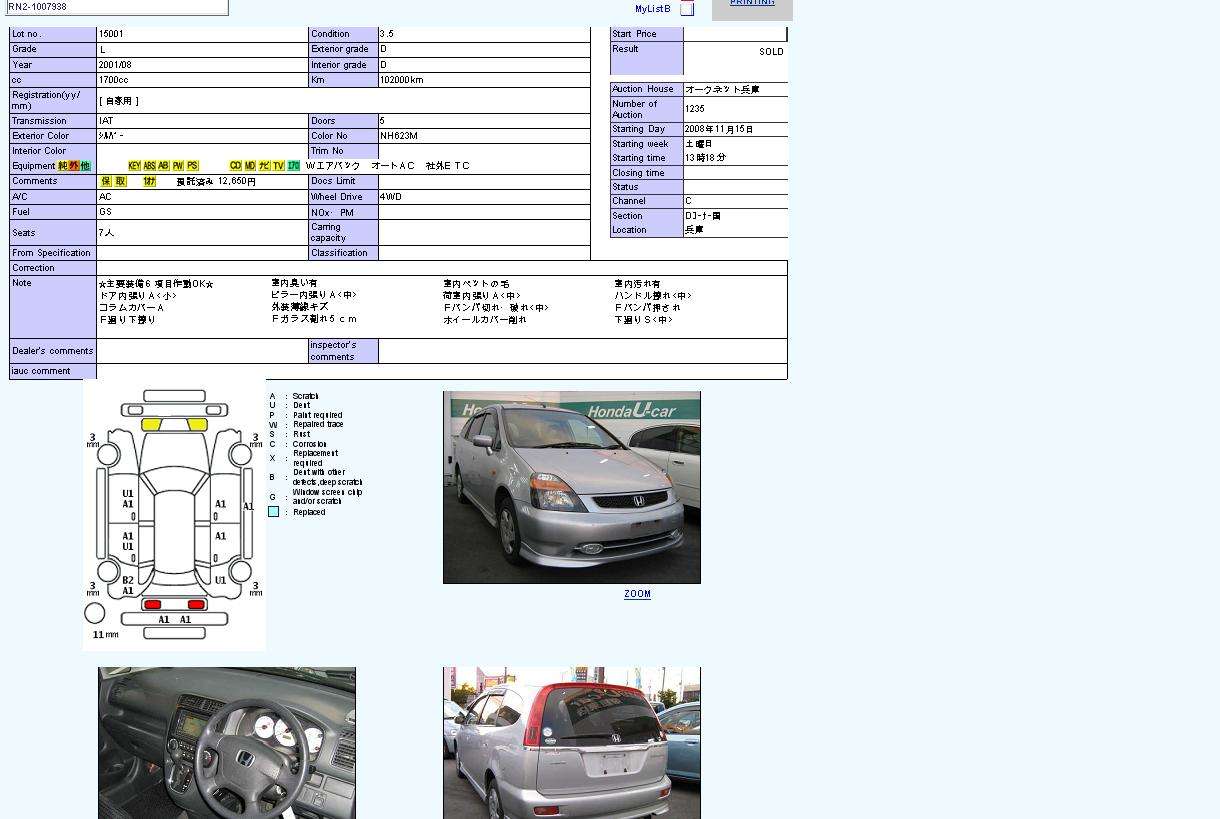Open the rear view car photo
The width and height of the screenshot is (1220, 819).
click(x=572, y=743)
